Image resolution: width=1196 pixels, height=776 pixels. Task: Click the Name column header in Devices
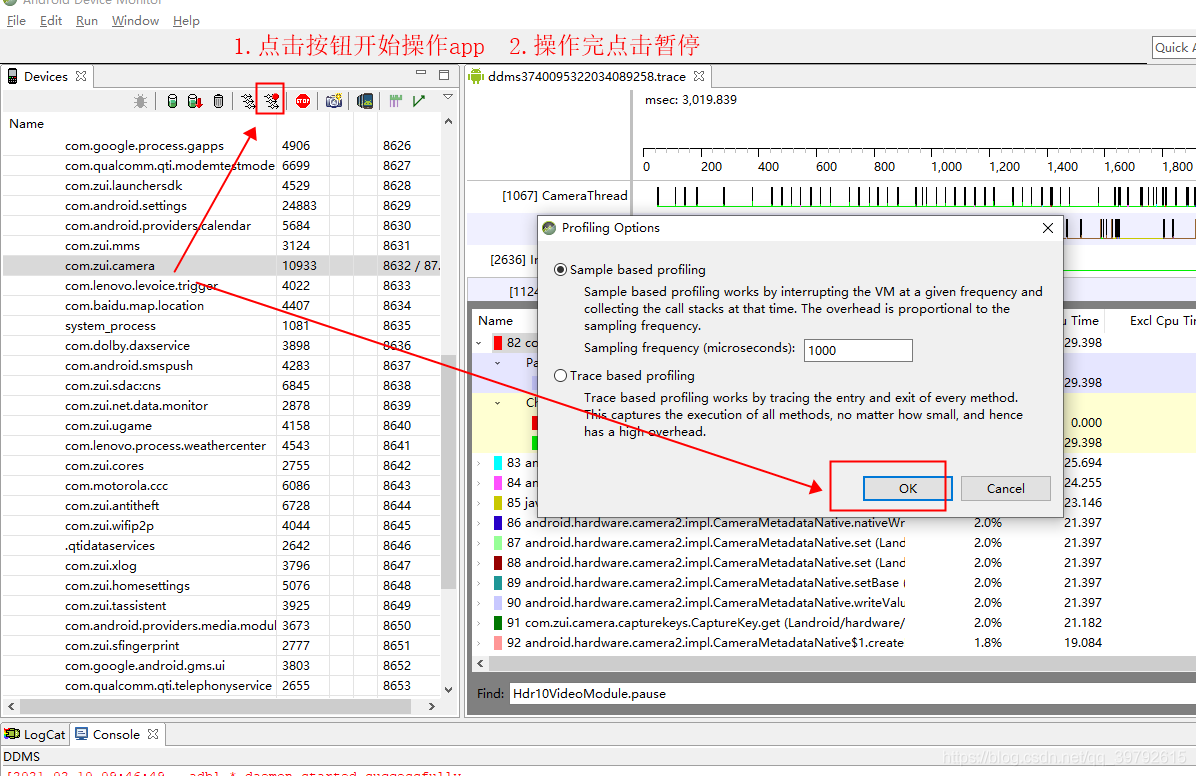point(26,124)
